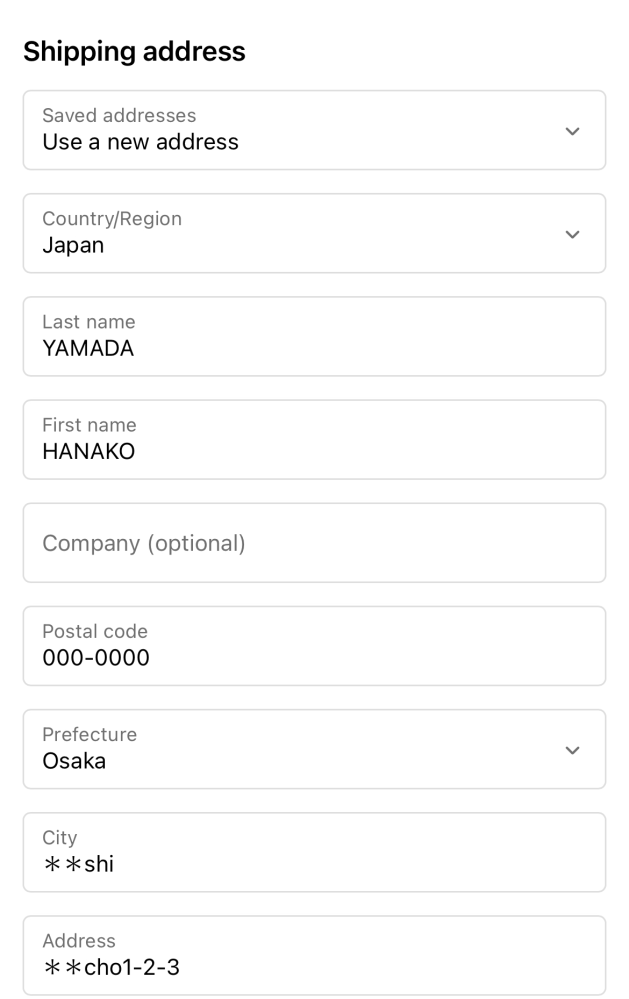Click the Last name field with YAMADA

point(314,336)
